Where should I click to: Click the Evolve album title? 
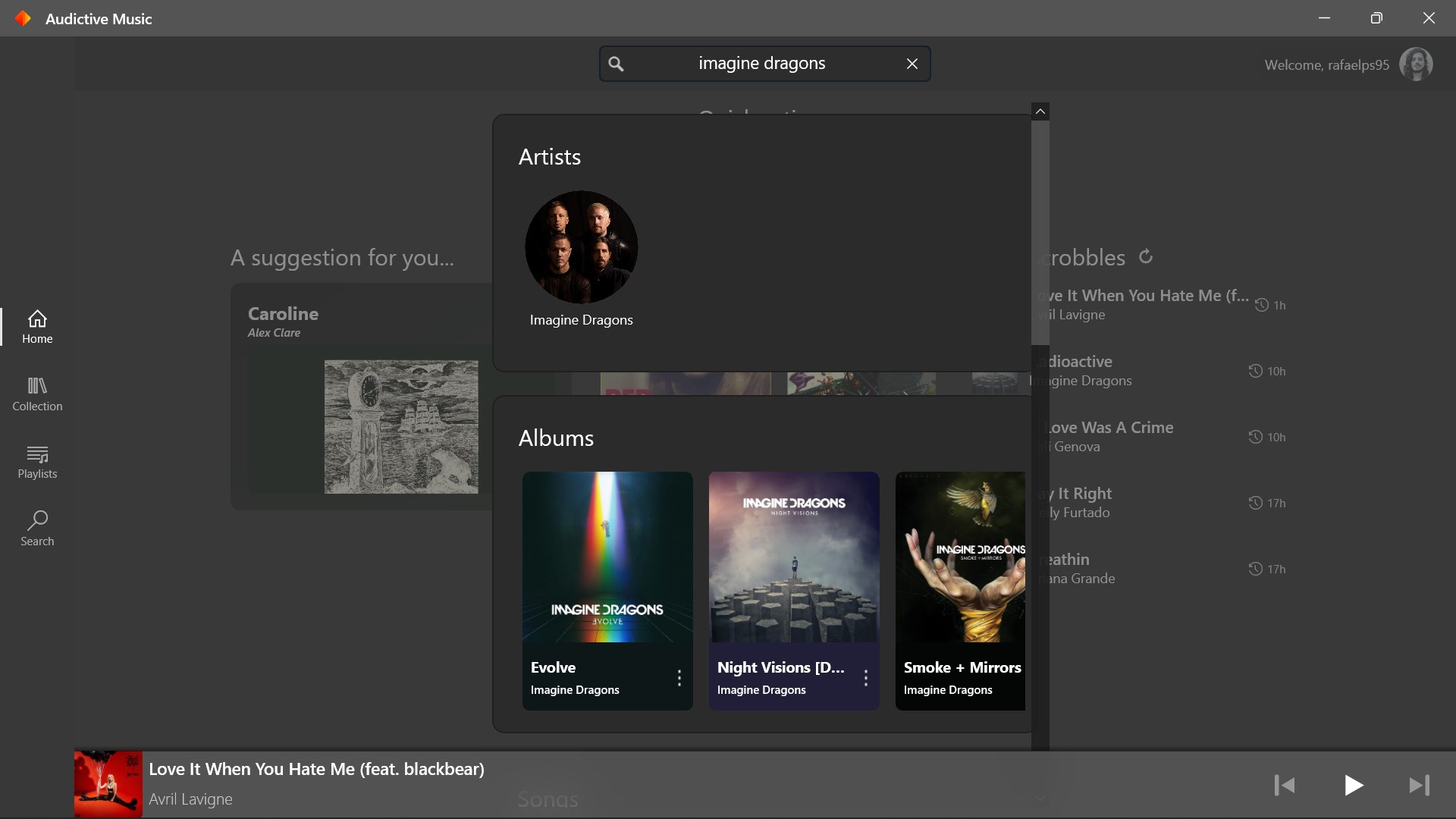coord(553,667)
